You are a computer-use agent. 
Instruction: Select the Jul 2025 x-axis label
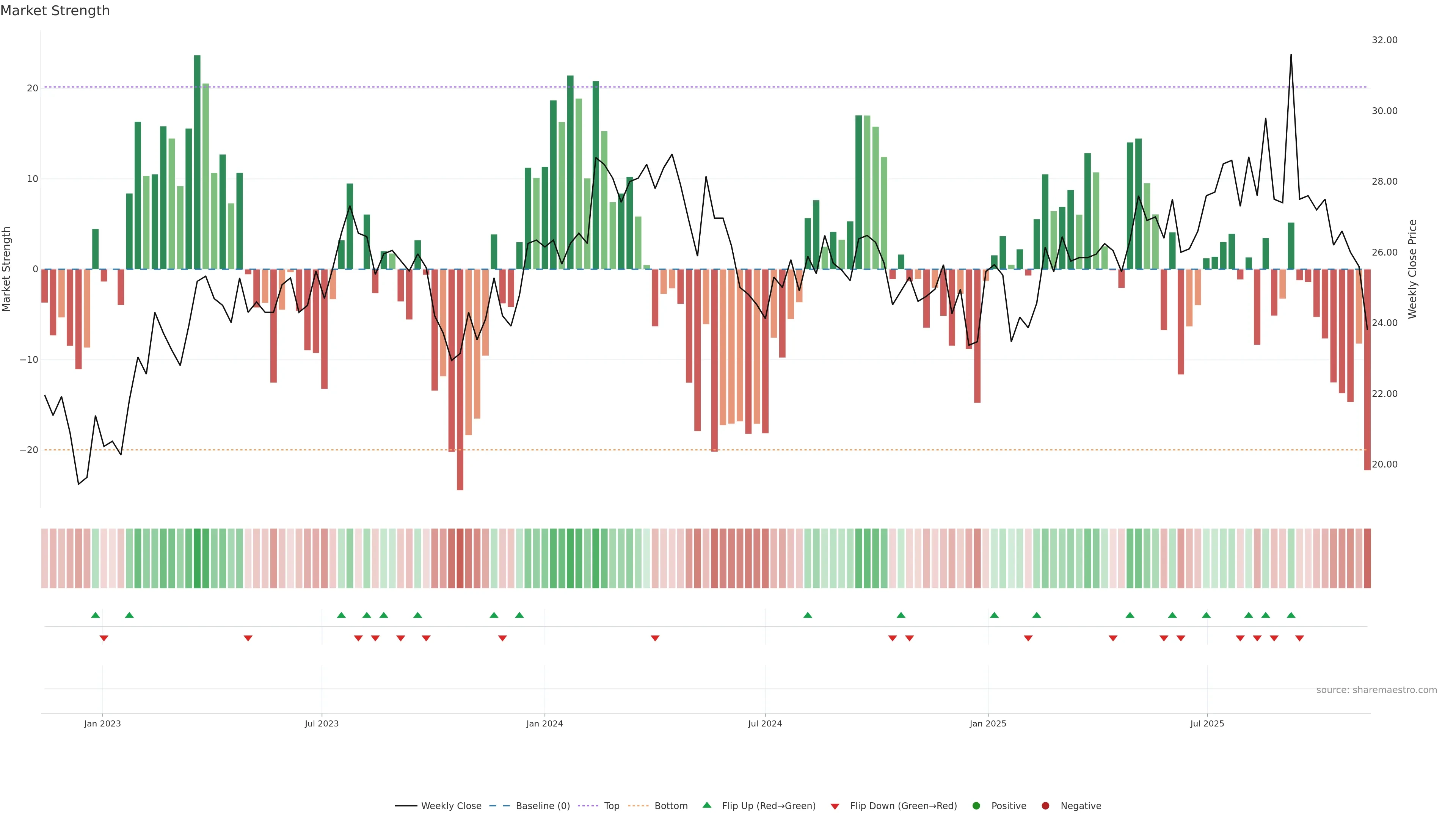click(x=1207, y=723)
